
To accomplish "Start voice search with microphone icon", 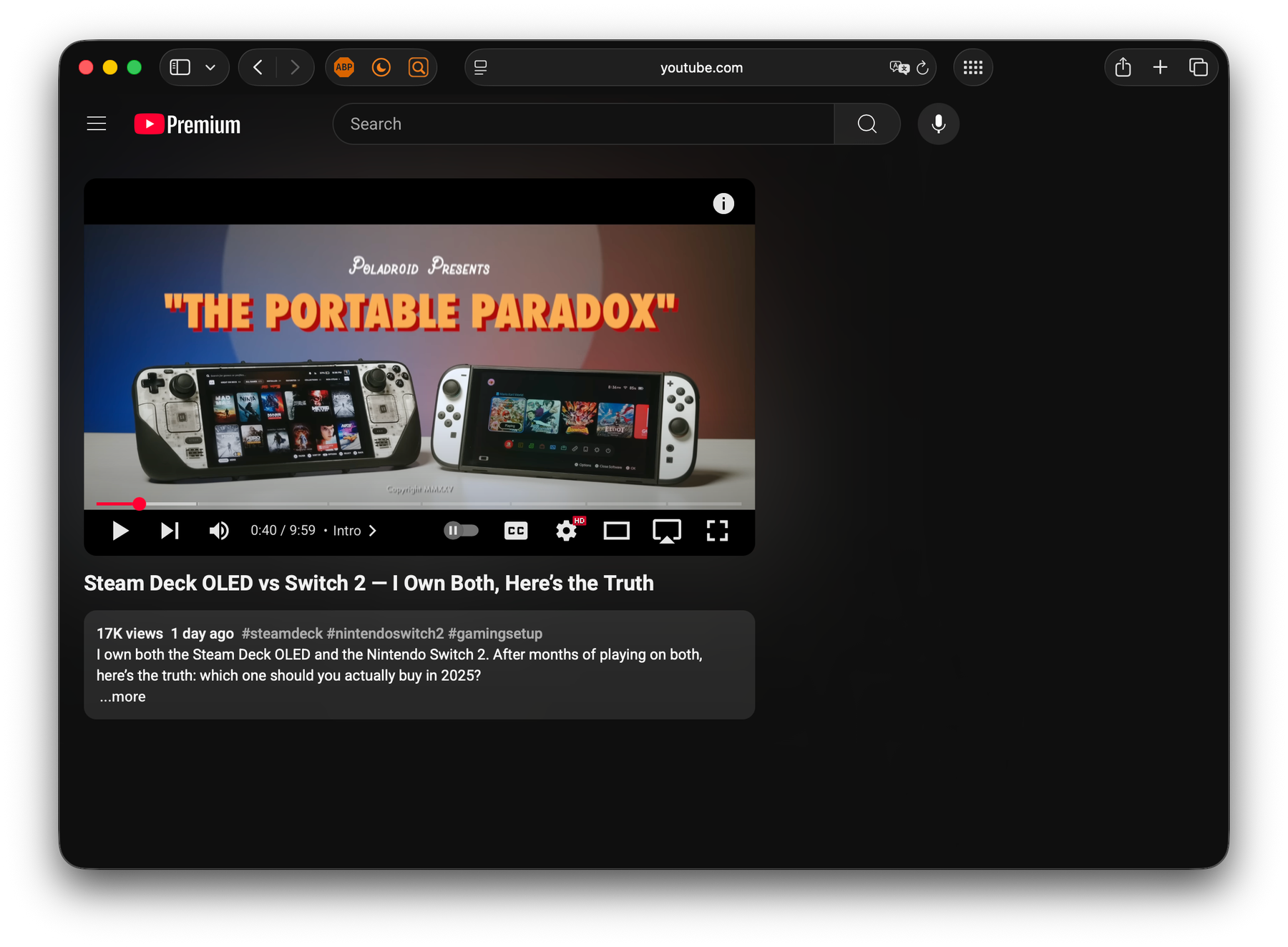I will coord(938,124).
